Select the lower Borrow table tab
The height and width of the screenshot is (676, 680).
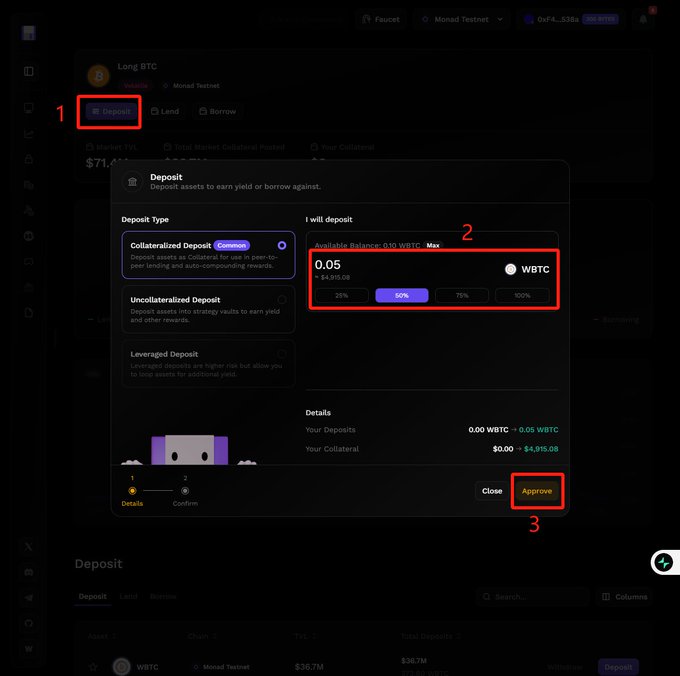click(163, 597)
